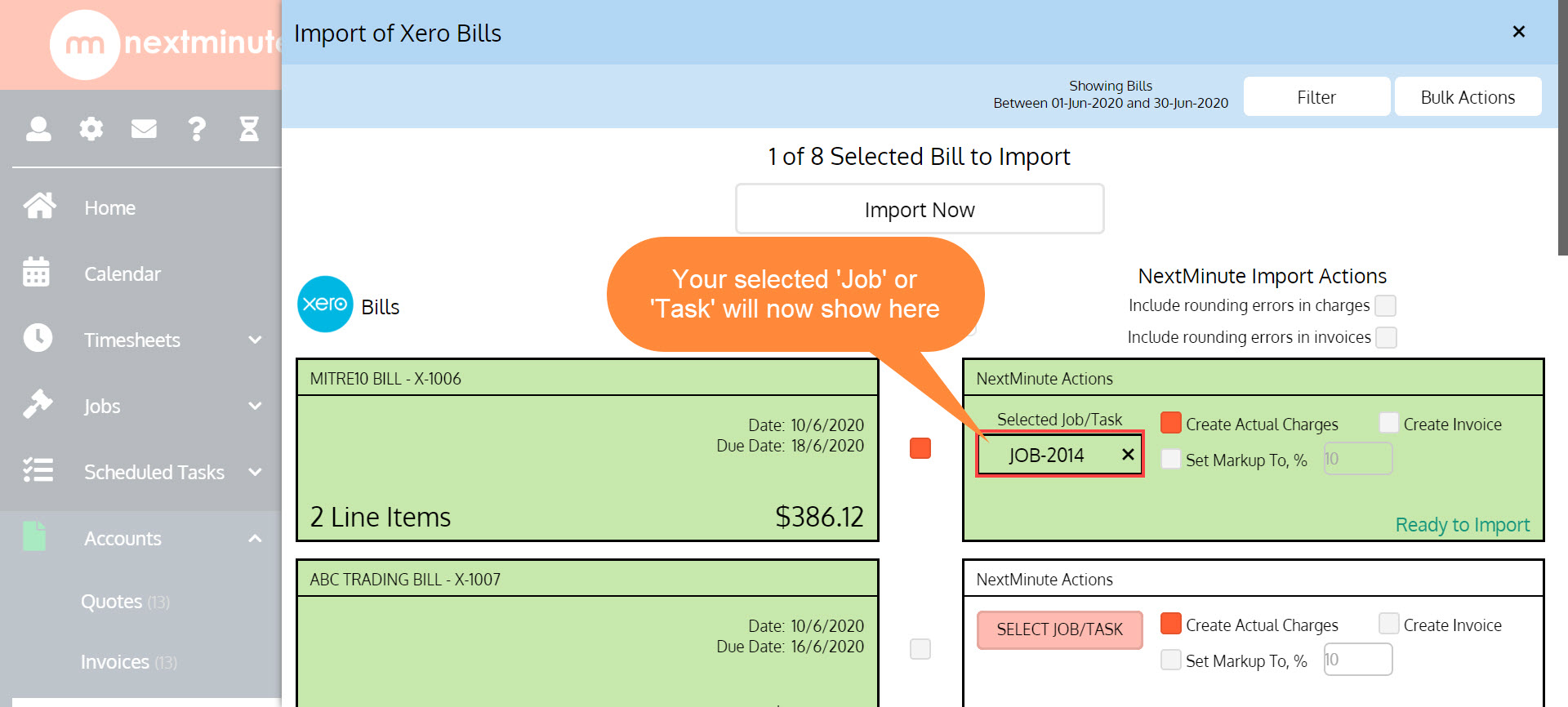Click the Jobs hammer icon
The width and height of the screenshot is (1568, 707).
coord(38,403)
